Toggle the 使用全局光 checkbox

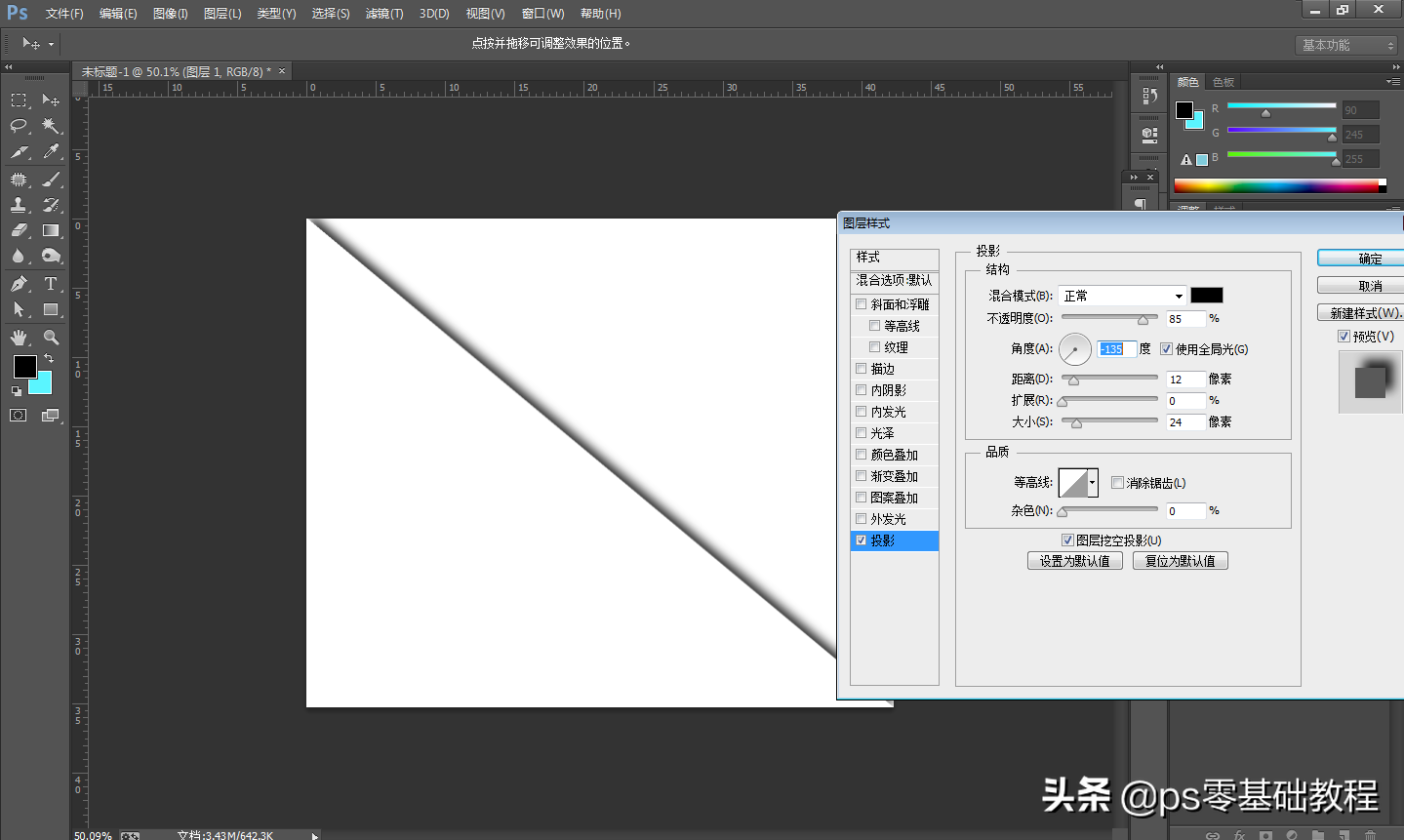point(1167,348)
